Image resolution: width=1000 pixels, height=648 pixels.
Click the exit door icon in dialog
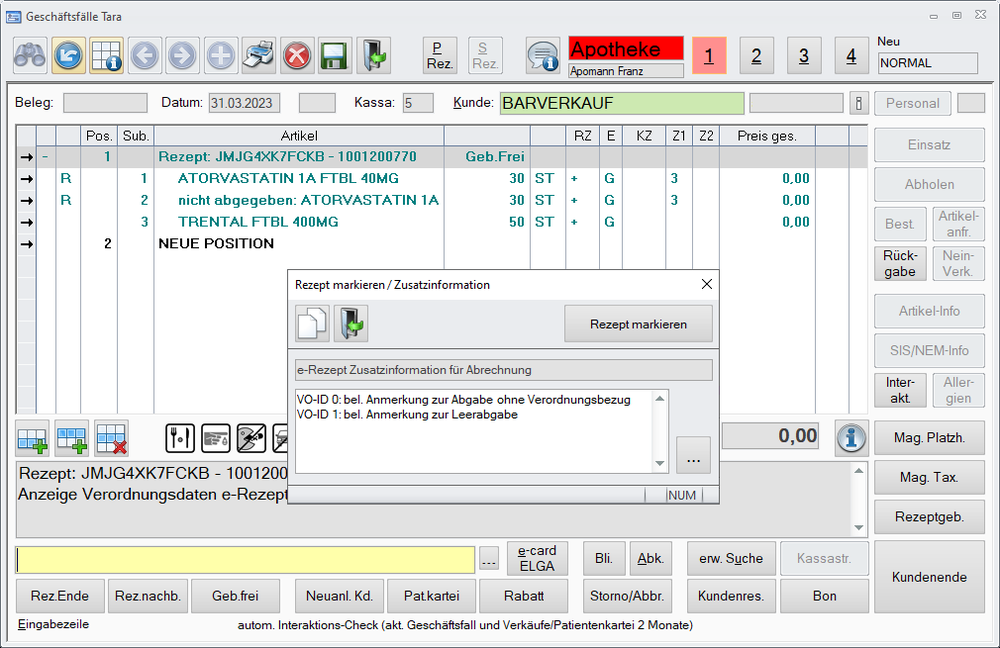pos(352,324)
